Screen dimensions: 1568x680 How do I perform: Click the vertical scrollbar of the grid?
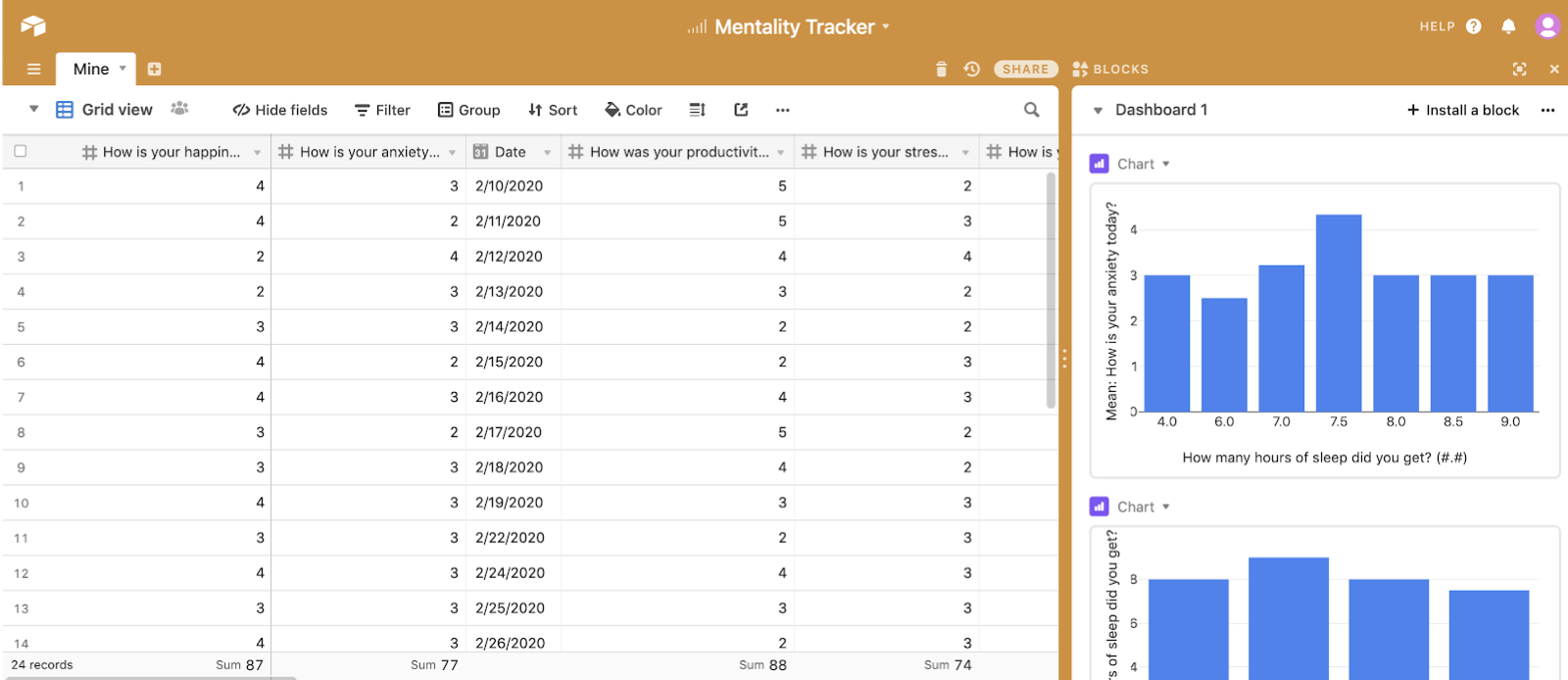(x=1051, y=290)
